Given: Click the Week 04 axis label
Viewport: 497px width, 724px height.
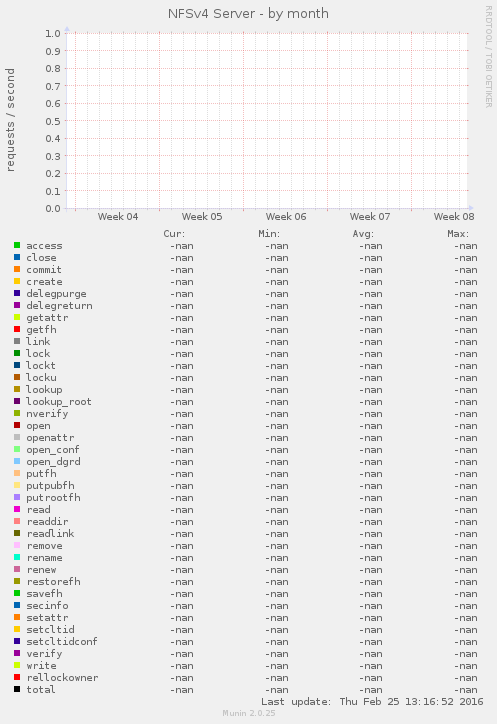Looking at the screenshot, I should click(x=118, y=217).
